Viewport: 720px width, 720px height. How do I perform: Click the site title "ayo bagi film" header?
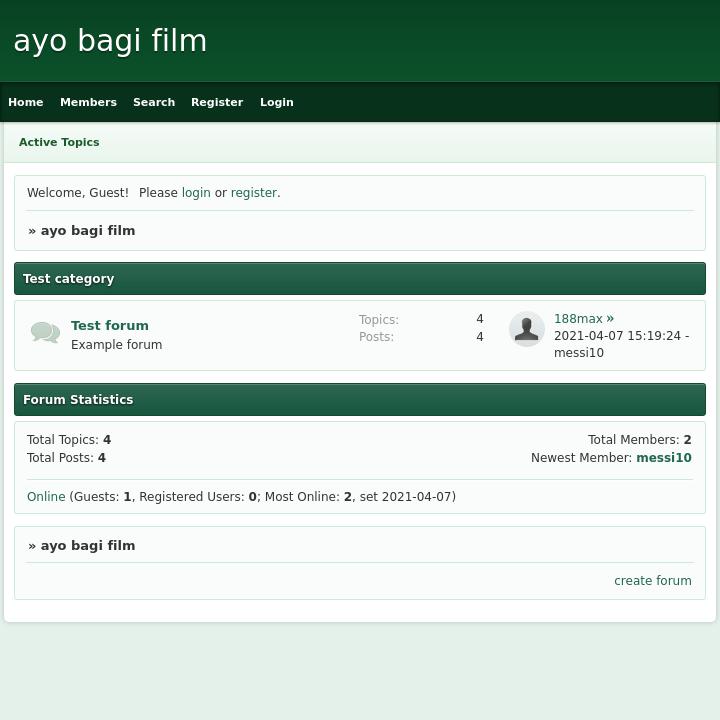click(x=110, y=41)
